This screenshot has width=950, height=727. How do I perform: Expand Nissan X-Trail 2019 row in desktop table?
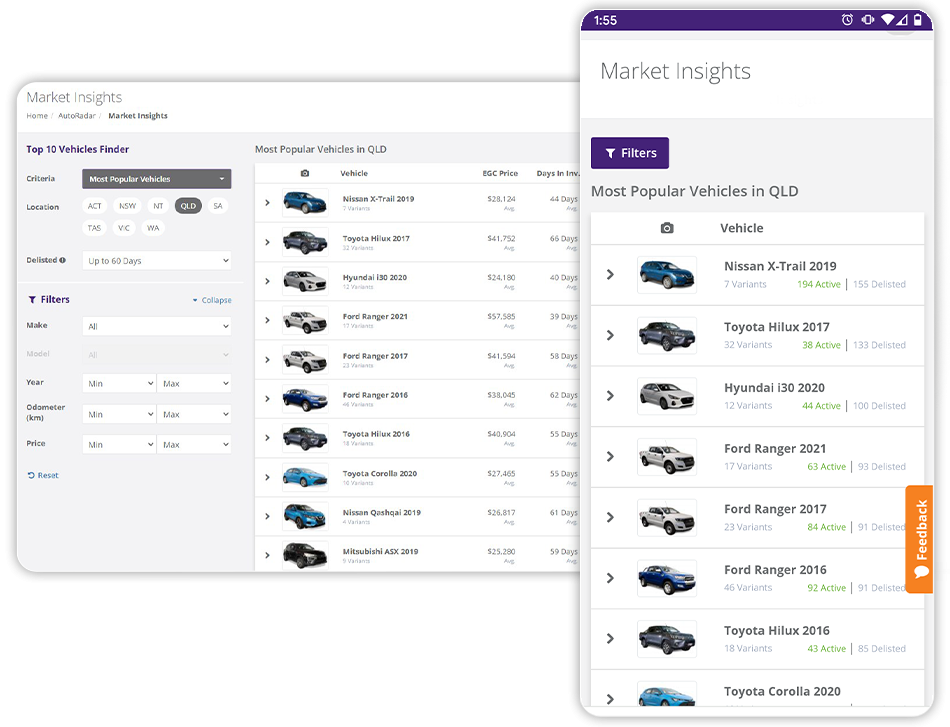pyautogui.click(x=267, y=203)
